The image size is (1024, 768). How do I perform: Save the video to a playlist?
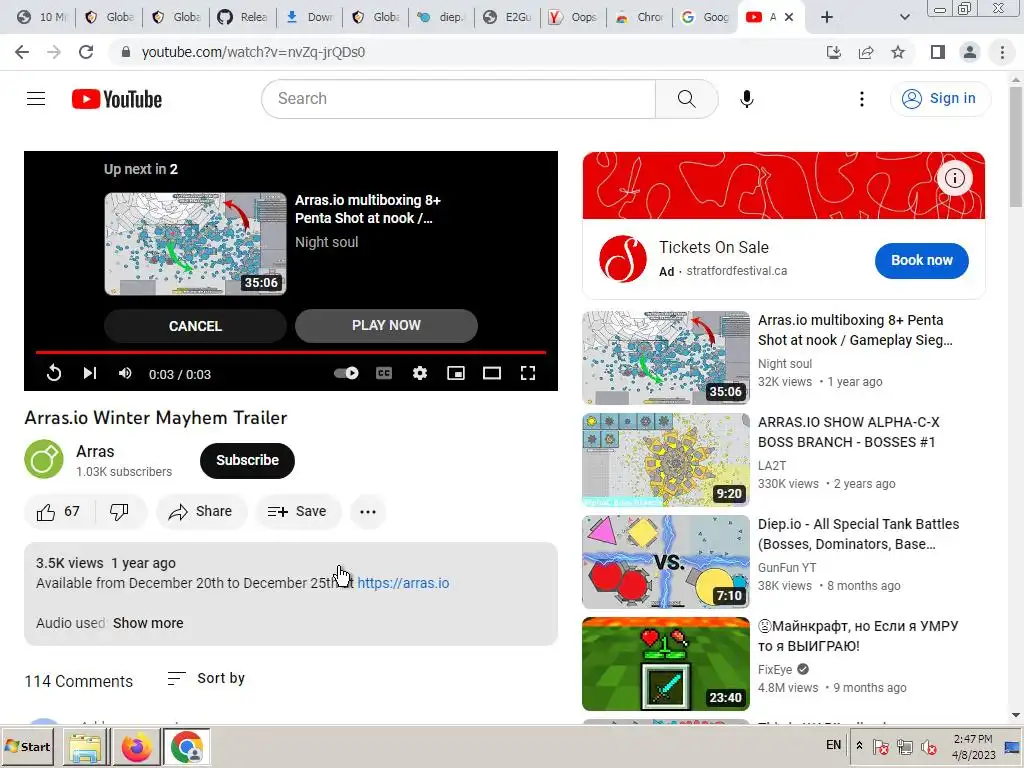pos(297,511)
